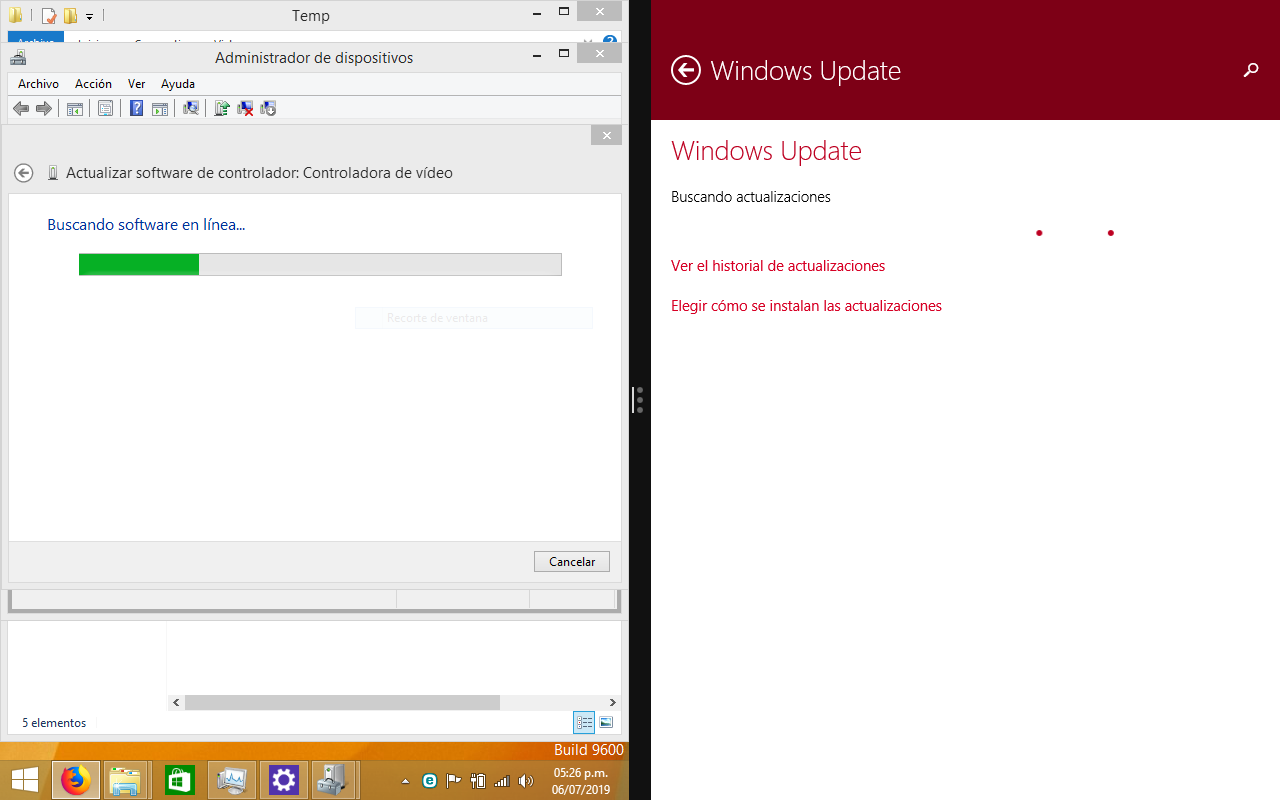This screenshot has height=800, width=1280.
Task: Toggle console tree icon in Device Manager toolbar
Action: pyautogui.click(x=75, y=109)
